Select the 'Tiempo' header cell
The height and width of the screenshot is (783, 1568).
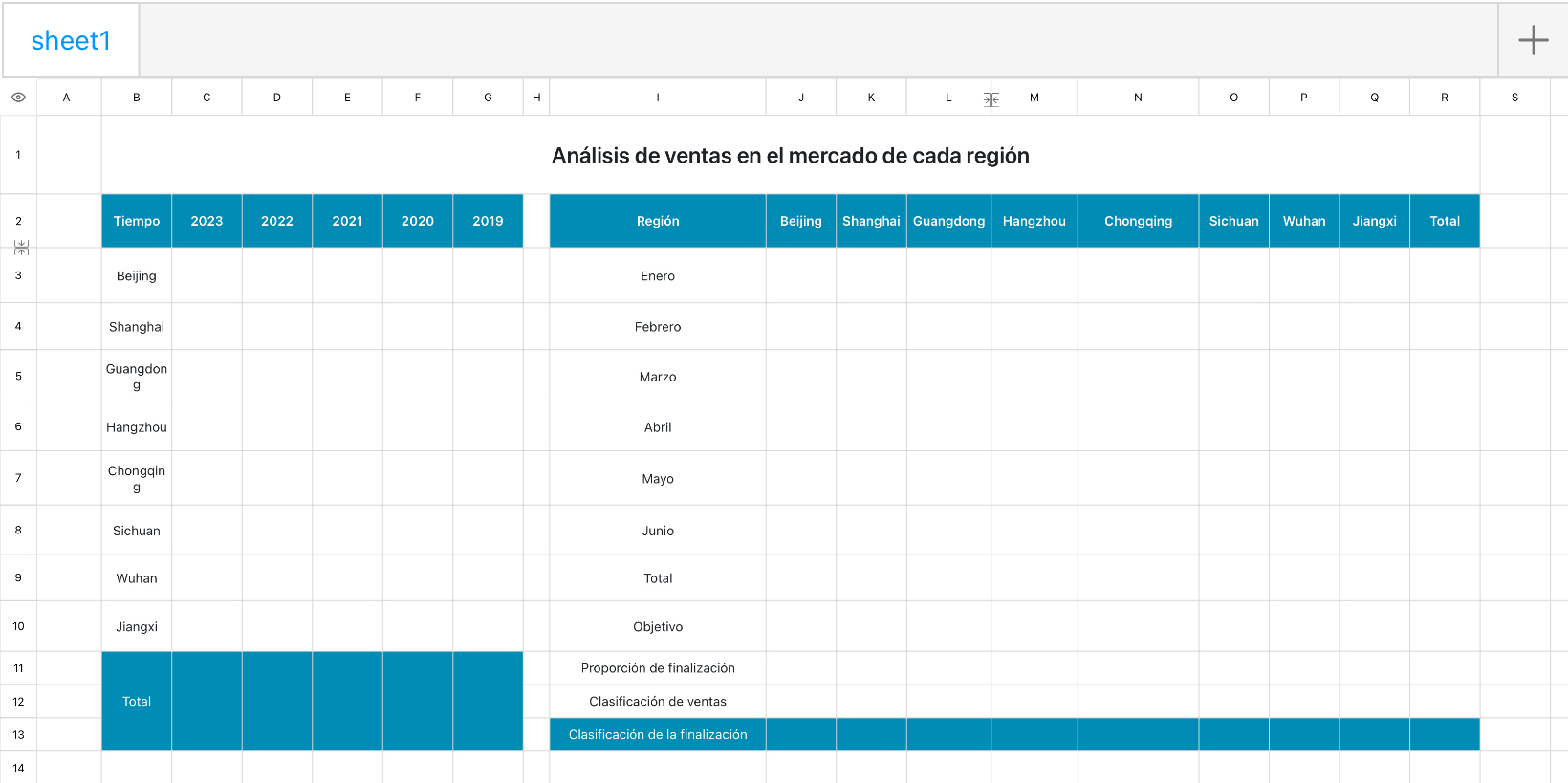[137, 221]
